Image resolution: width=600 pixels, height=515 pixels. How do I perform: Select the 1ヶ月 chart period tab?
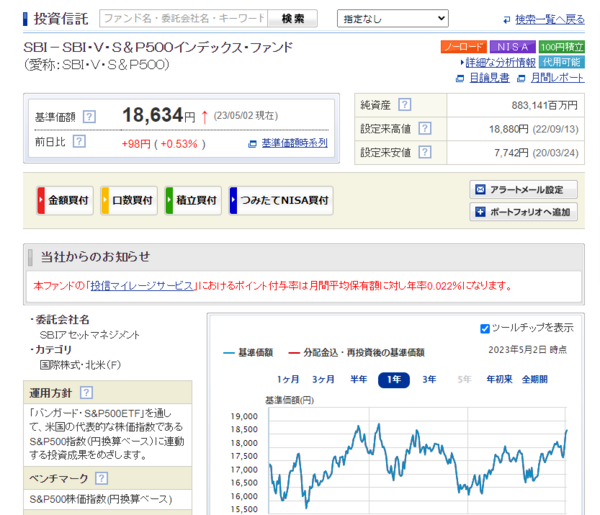pos(288,380)
